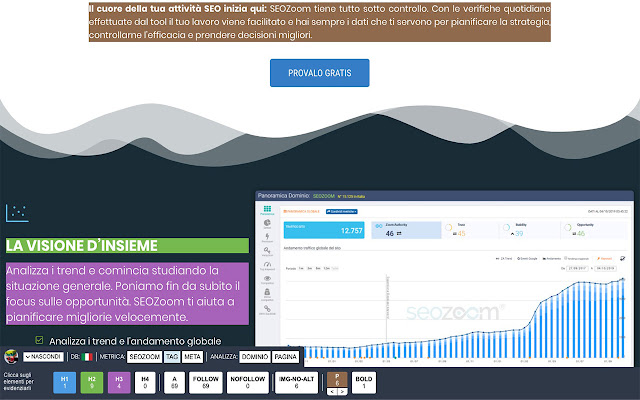The width and height of the screenshot is (640, 400).
Task: Toggle the A links highlight button
Action: click(174, 382)
